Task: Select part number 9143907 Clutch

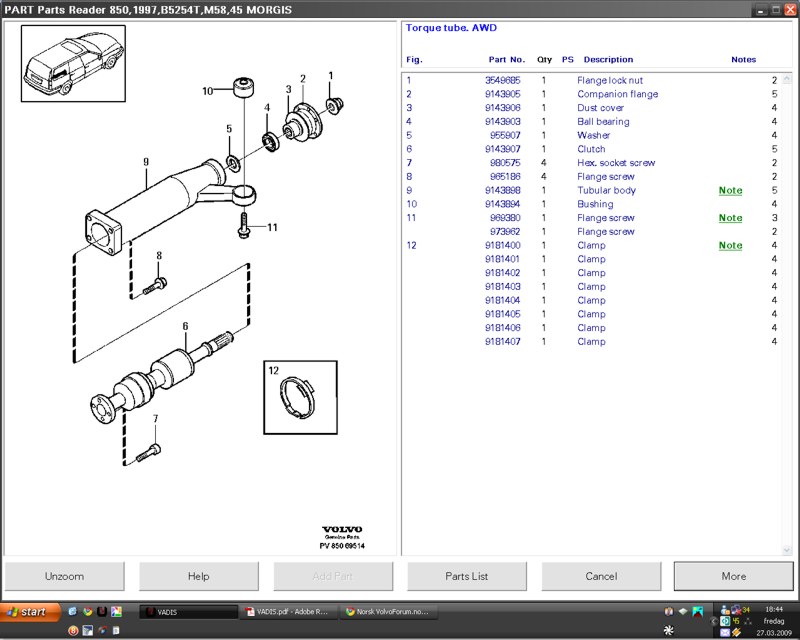Action: pyautogui.click(x=503, y=149)
